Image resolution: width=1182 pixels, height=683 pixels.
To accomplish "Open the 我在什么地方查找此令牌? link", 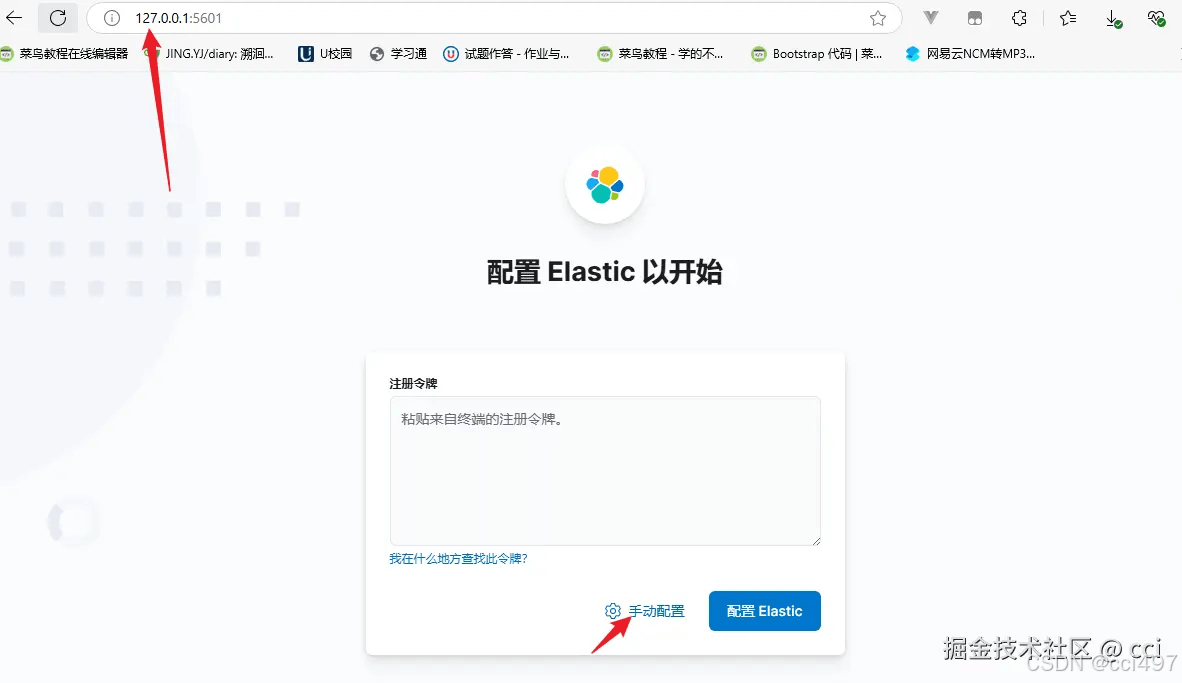I will (x=458, y=559).
